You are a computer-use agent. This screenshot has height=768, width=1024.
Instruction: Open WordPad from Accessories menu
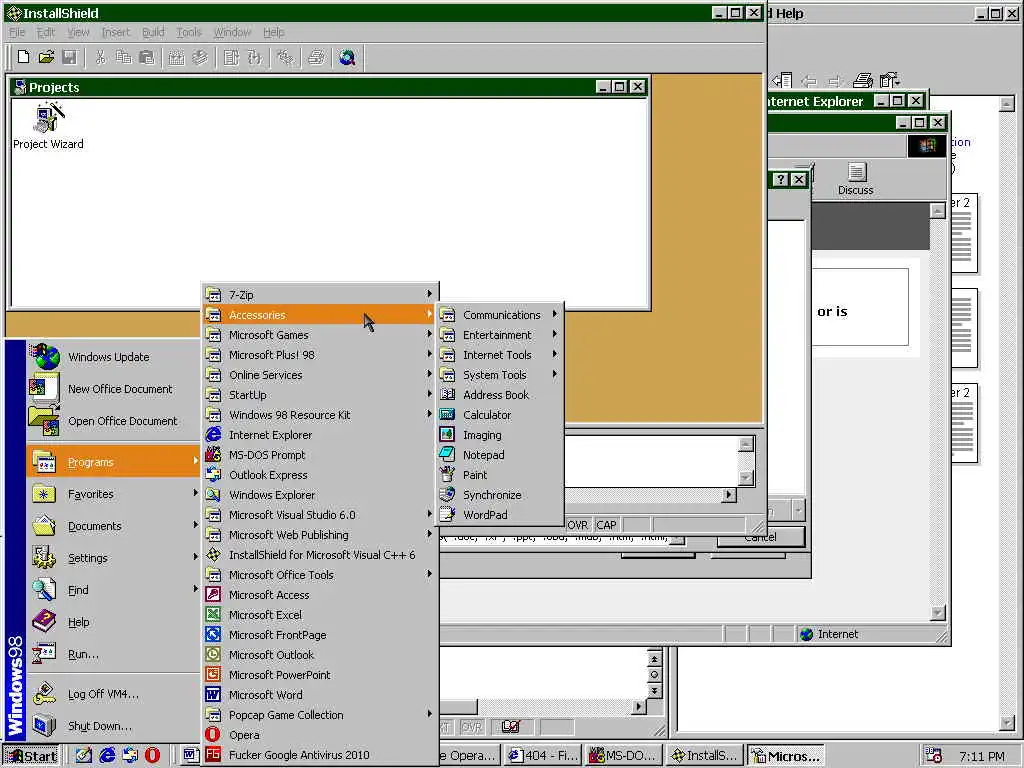pos(500,515)
